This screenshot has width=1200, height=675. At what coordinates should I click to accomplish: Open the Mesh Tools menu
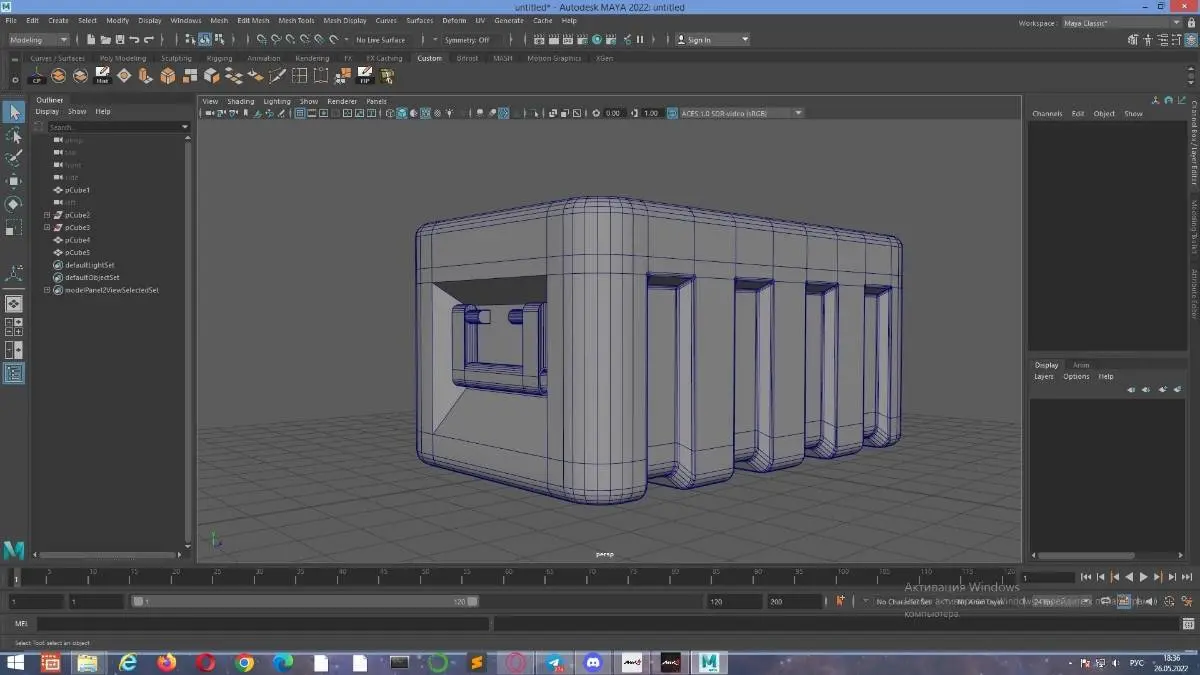tap(296, 20)
